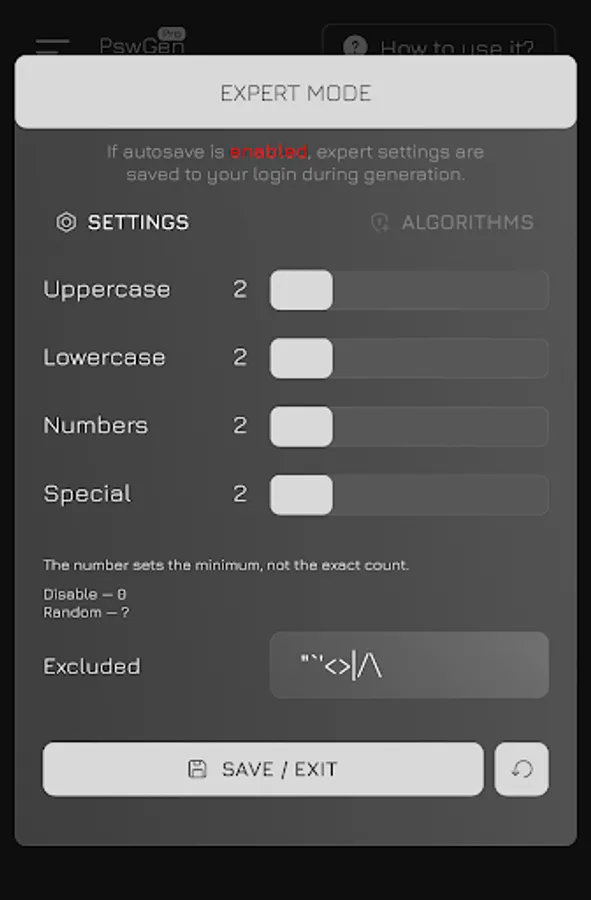
Task: Select the SETTINGS tab
Action: (133, 223)
